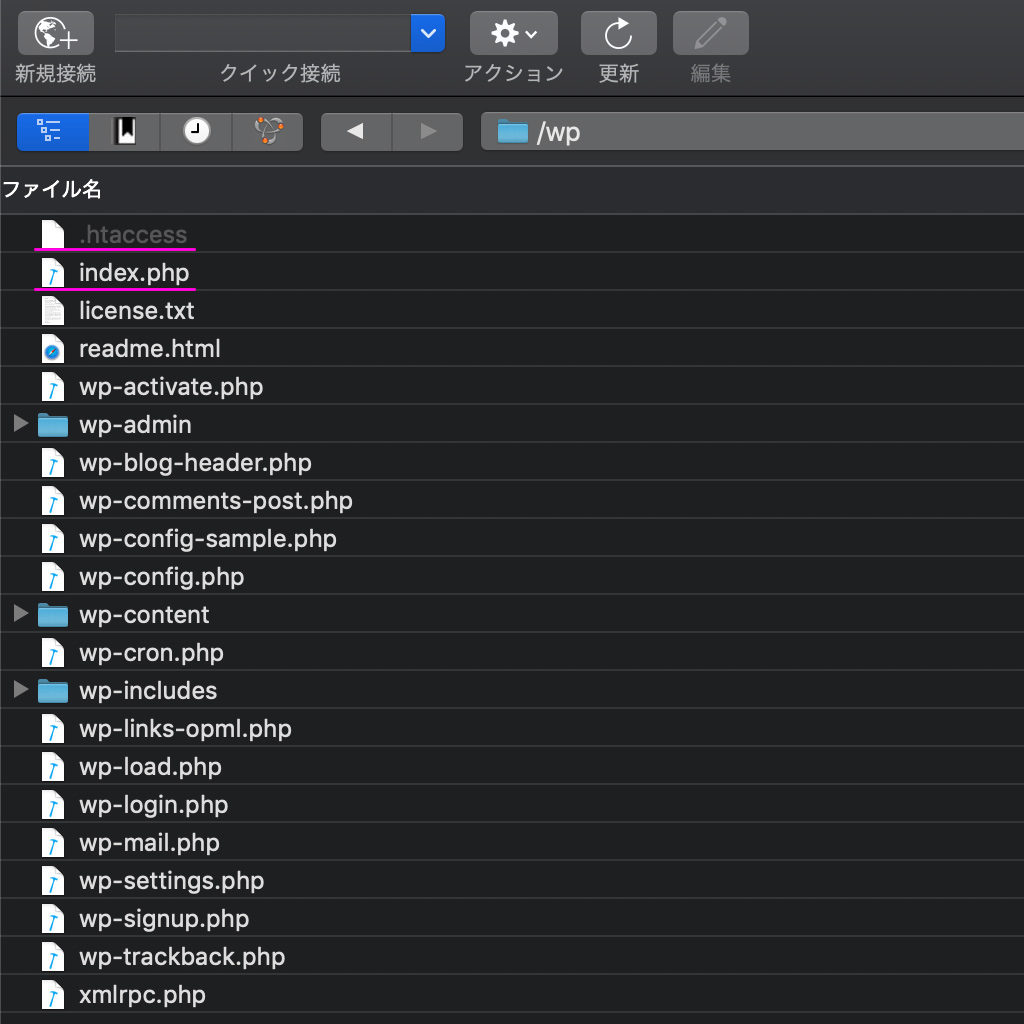1024x1024 pixels.
Task: Select the wp-cron.php file icon
Action: [x=53, y=652]
